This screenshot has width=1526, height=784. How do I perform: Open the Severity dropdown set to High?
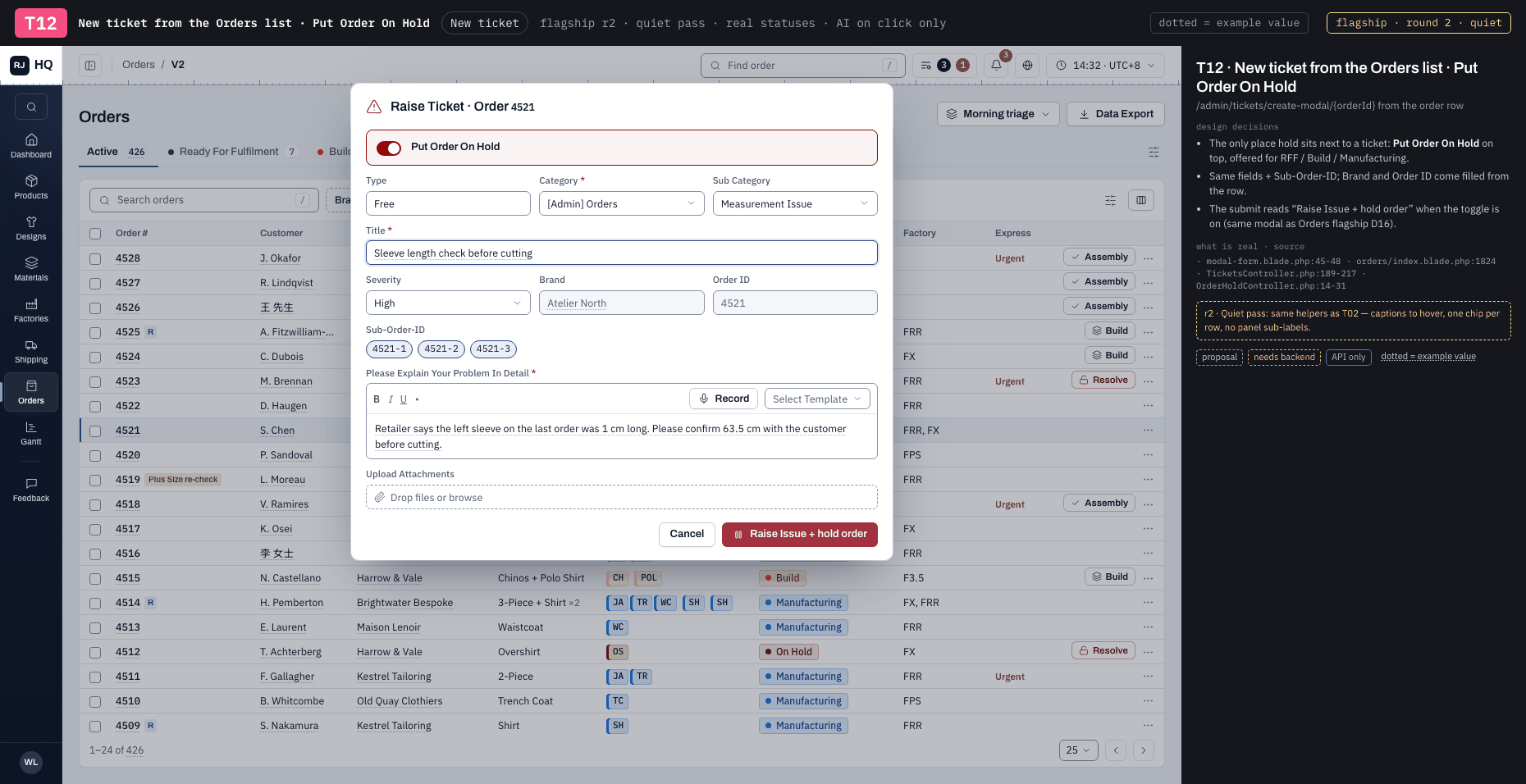[448, 303]
